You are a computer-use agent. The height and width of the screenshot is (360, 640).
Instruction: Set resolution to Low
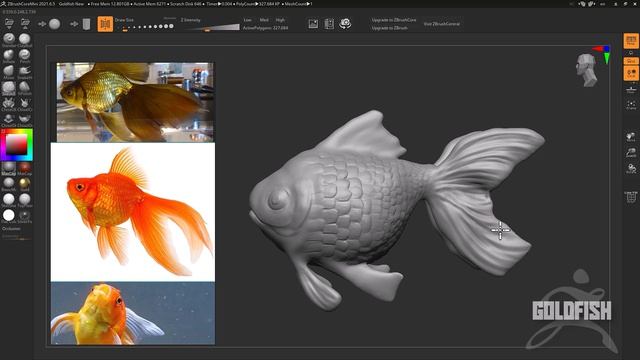(248, 20)
